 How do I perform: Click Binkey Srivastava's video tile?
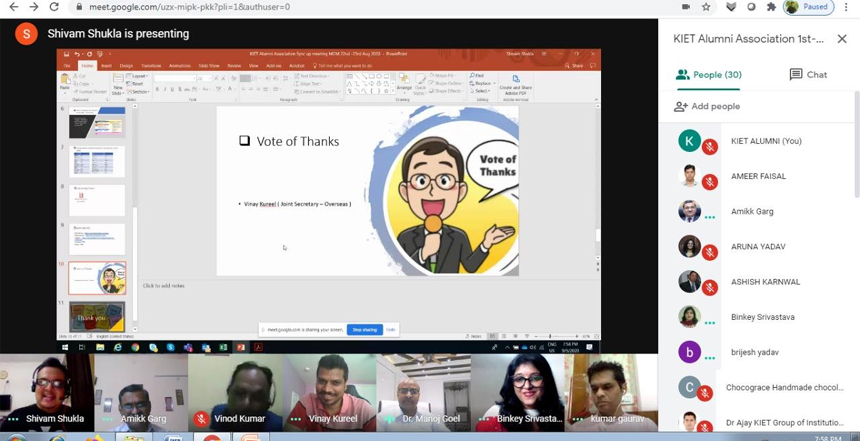(x=518, y=390)
